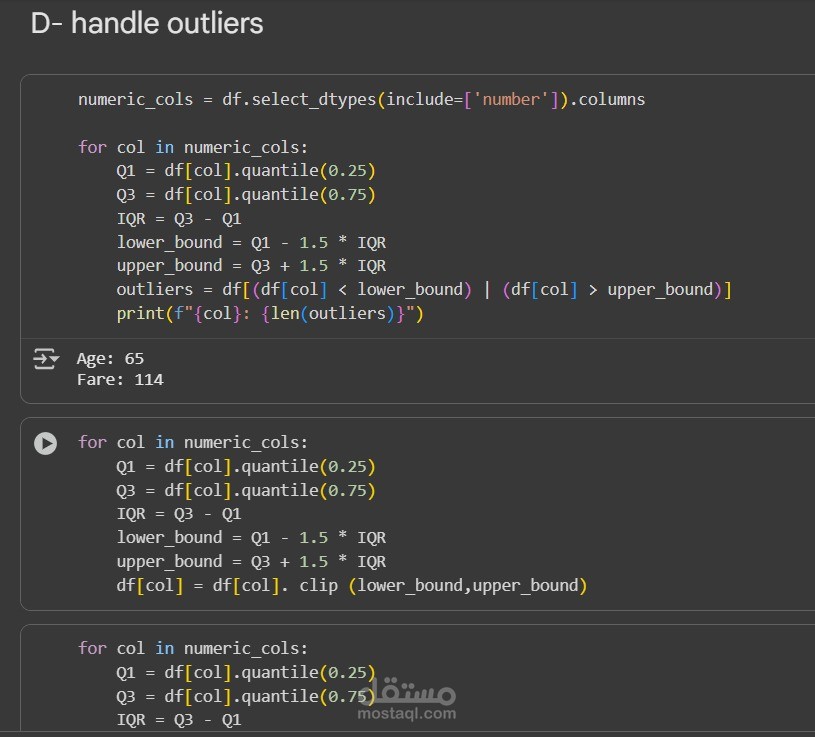The image size is (815, 737).
Task: Click 'IQR = Q3 - Q1' in clip cell
Action: (179, 514)
